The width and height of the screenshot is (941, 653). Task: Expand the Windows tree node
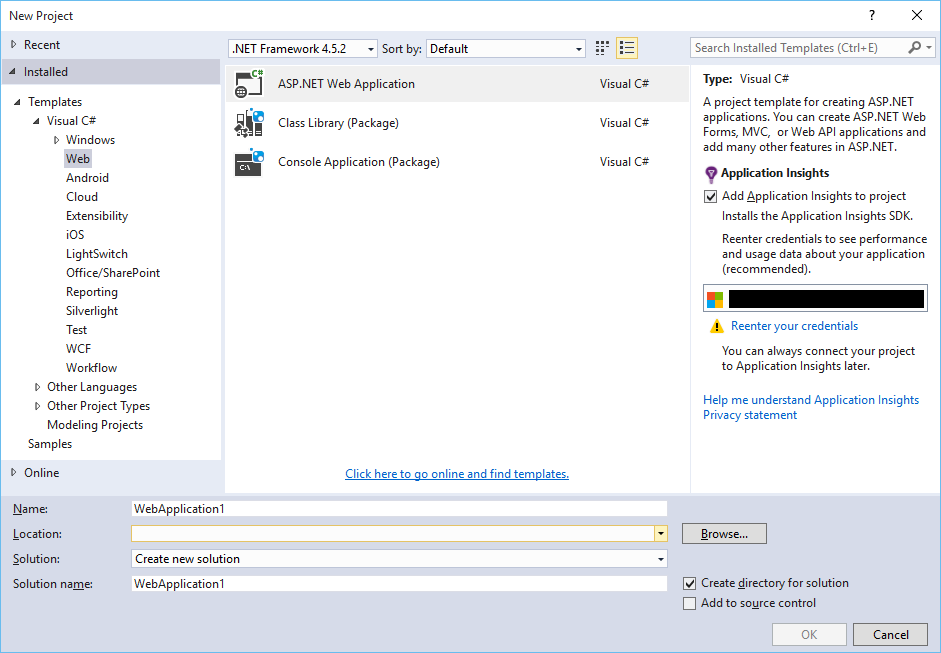[x=56, y=140]
